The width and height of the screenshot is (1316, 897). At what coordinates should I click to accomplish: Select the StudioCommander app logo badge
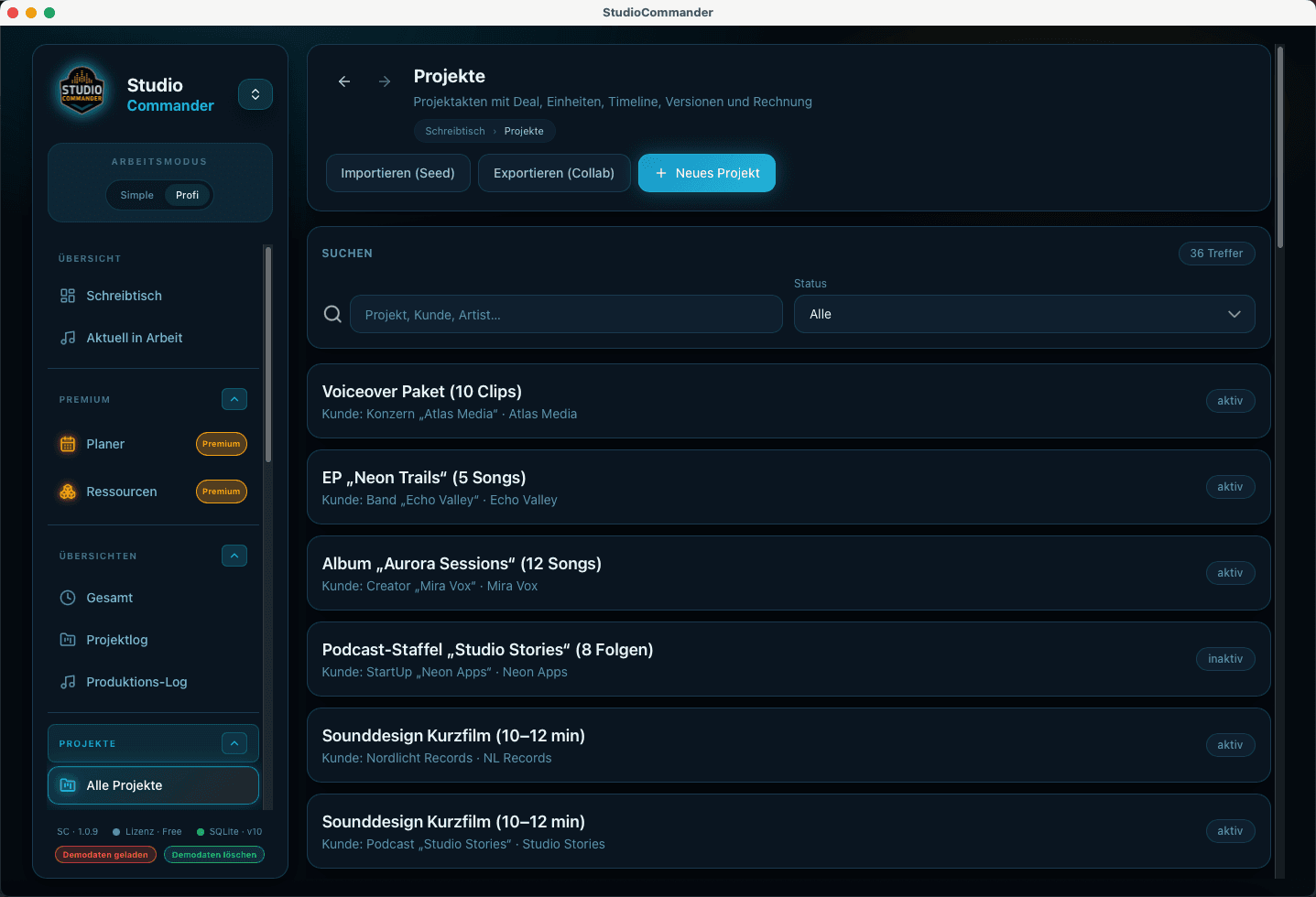click(x=82, y=91)
